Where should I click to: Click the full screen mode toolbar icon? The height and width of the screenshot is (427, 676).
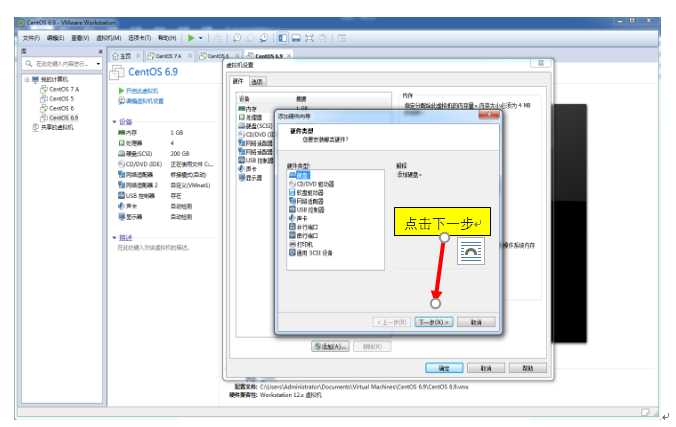309,38
